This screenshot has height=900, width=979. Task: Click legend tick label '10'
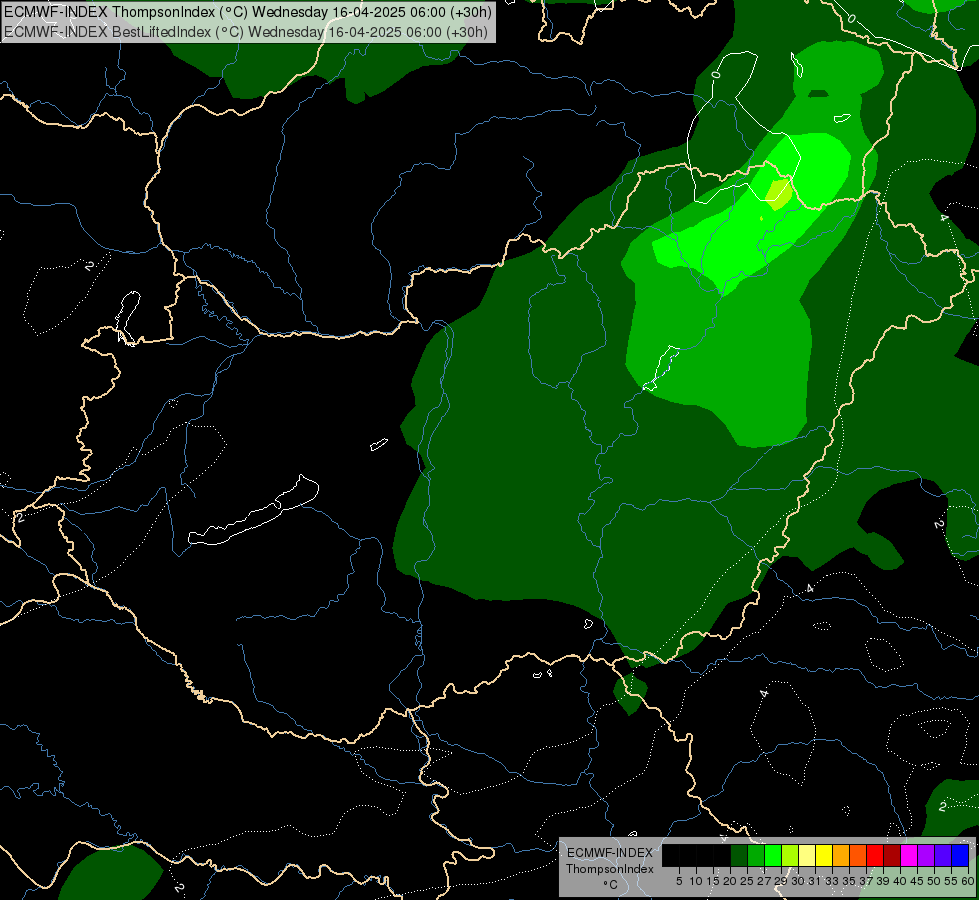coord(696,881)
